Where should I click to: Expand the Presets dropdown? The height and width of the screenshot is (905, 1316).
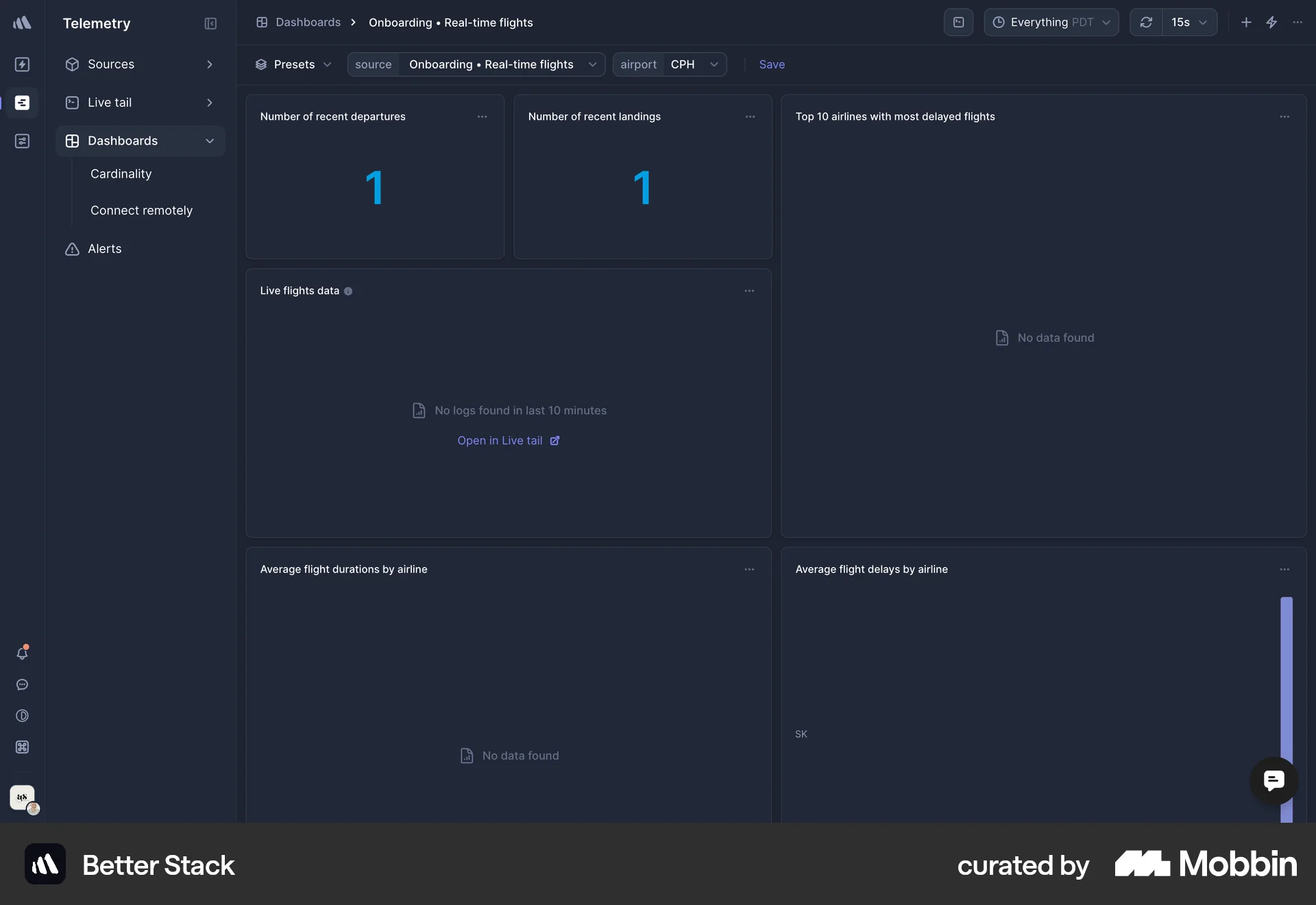tap(293, 64)
